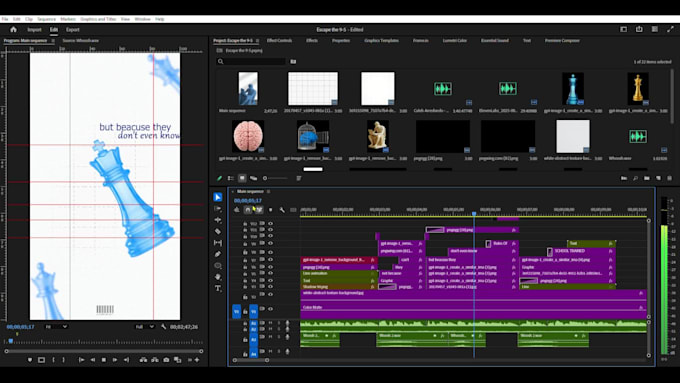Mute audio track A1

point(271,323)
